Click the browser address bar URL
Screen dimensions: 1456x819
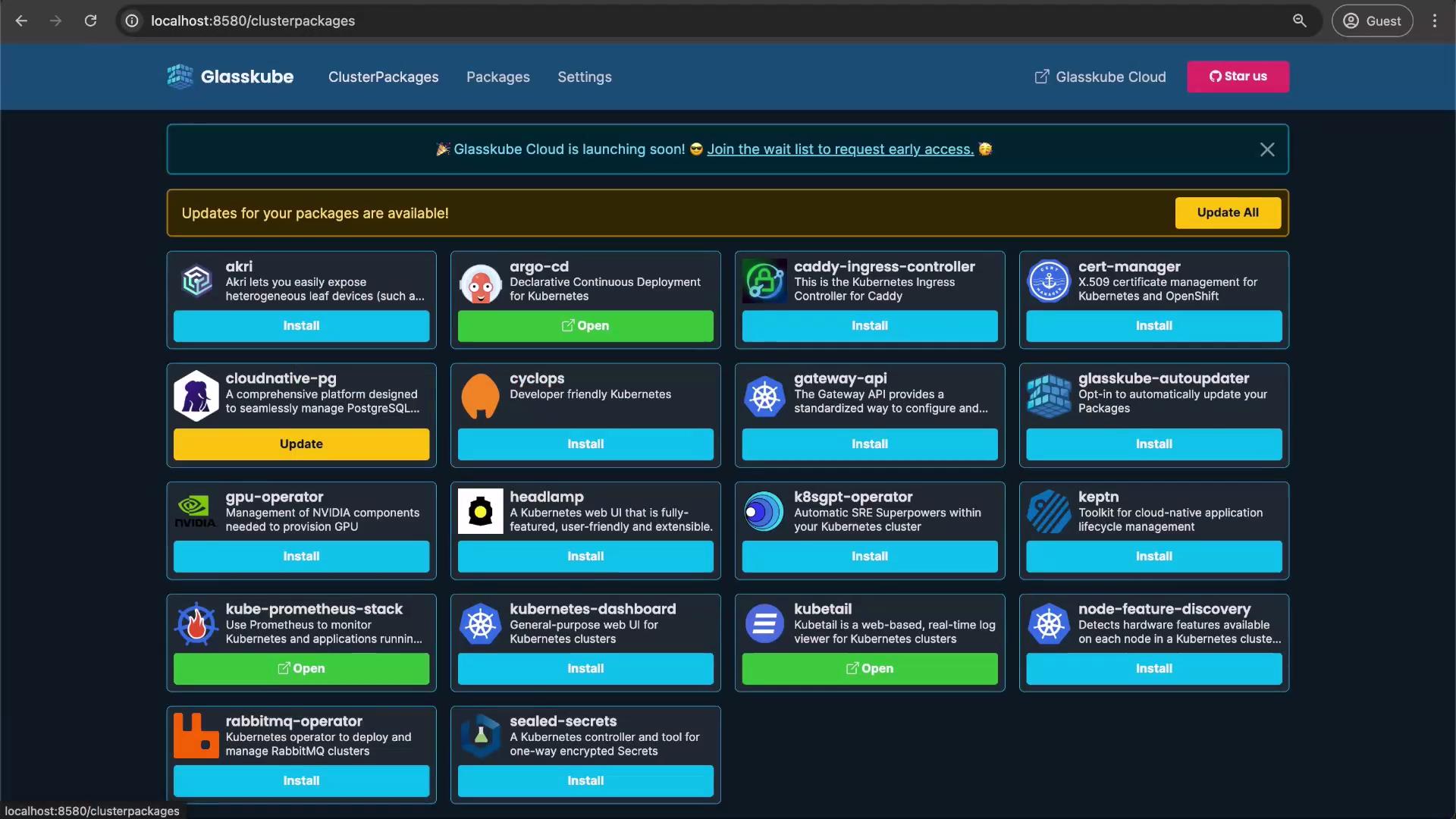pos(253,20)
